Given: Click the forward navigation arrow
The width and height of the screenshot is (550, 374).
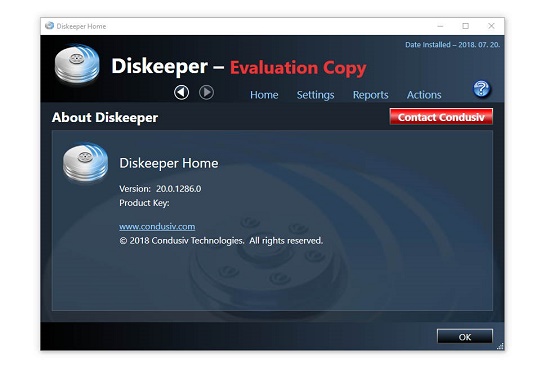Looking at the screenshot, I should click(x=206, y=93).
